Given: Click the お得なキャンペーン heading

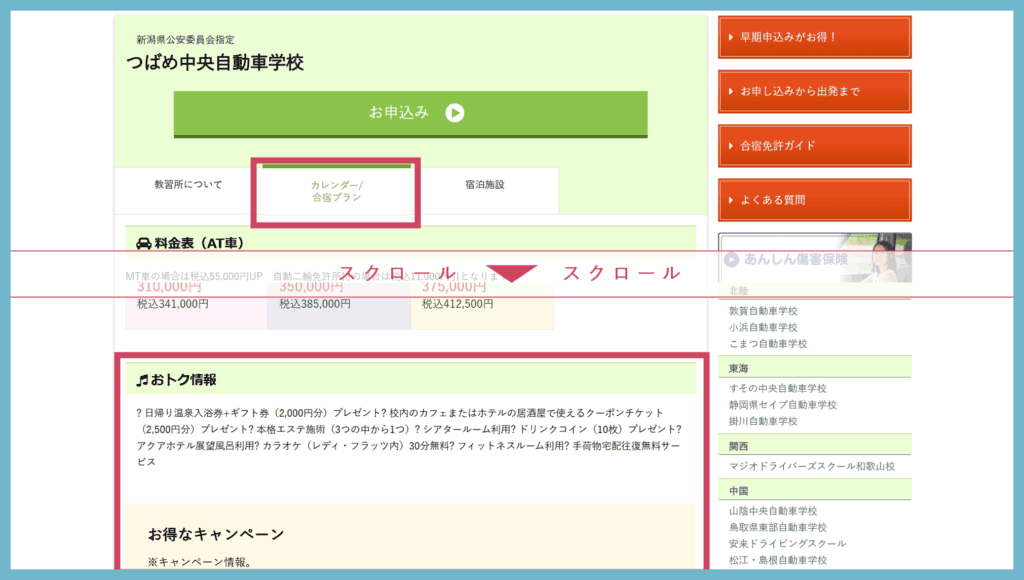Looking at the screenshot, I should [x=216, y=534].
